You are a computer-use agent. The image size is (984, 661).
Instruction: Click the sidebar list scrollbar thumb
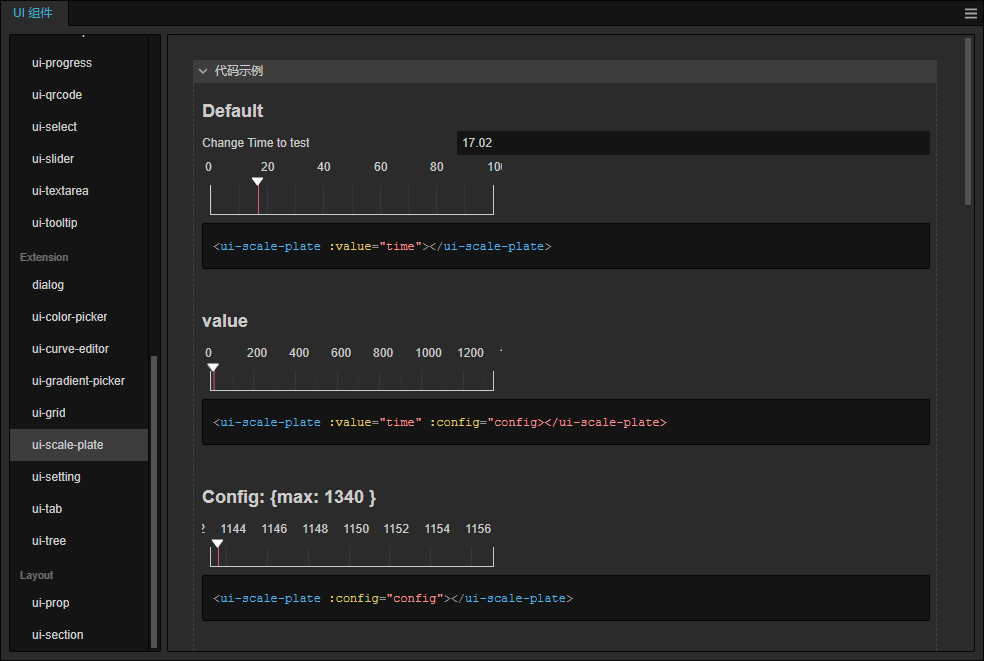click(153, 501)
